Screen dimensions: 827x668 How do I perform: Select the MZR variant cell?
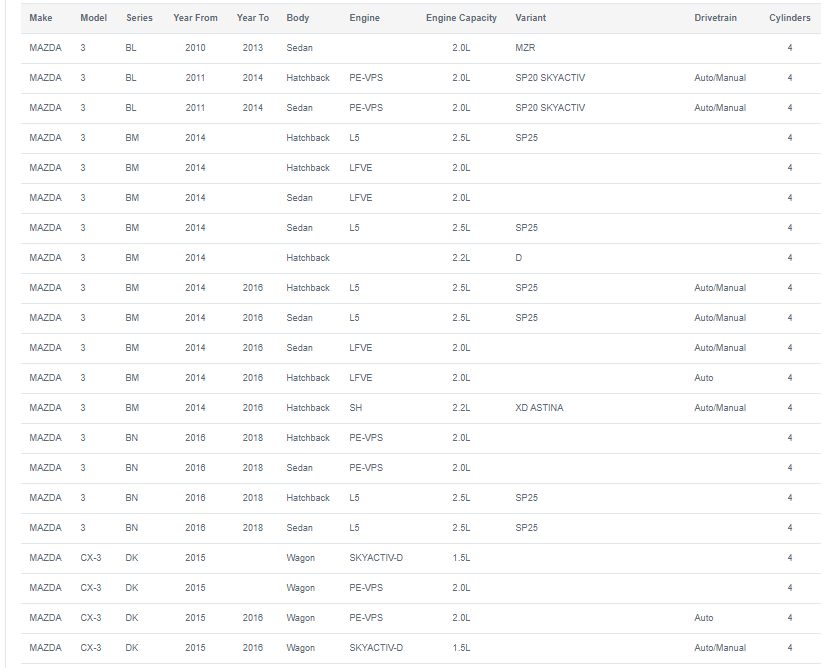coord(525,48)
